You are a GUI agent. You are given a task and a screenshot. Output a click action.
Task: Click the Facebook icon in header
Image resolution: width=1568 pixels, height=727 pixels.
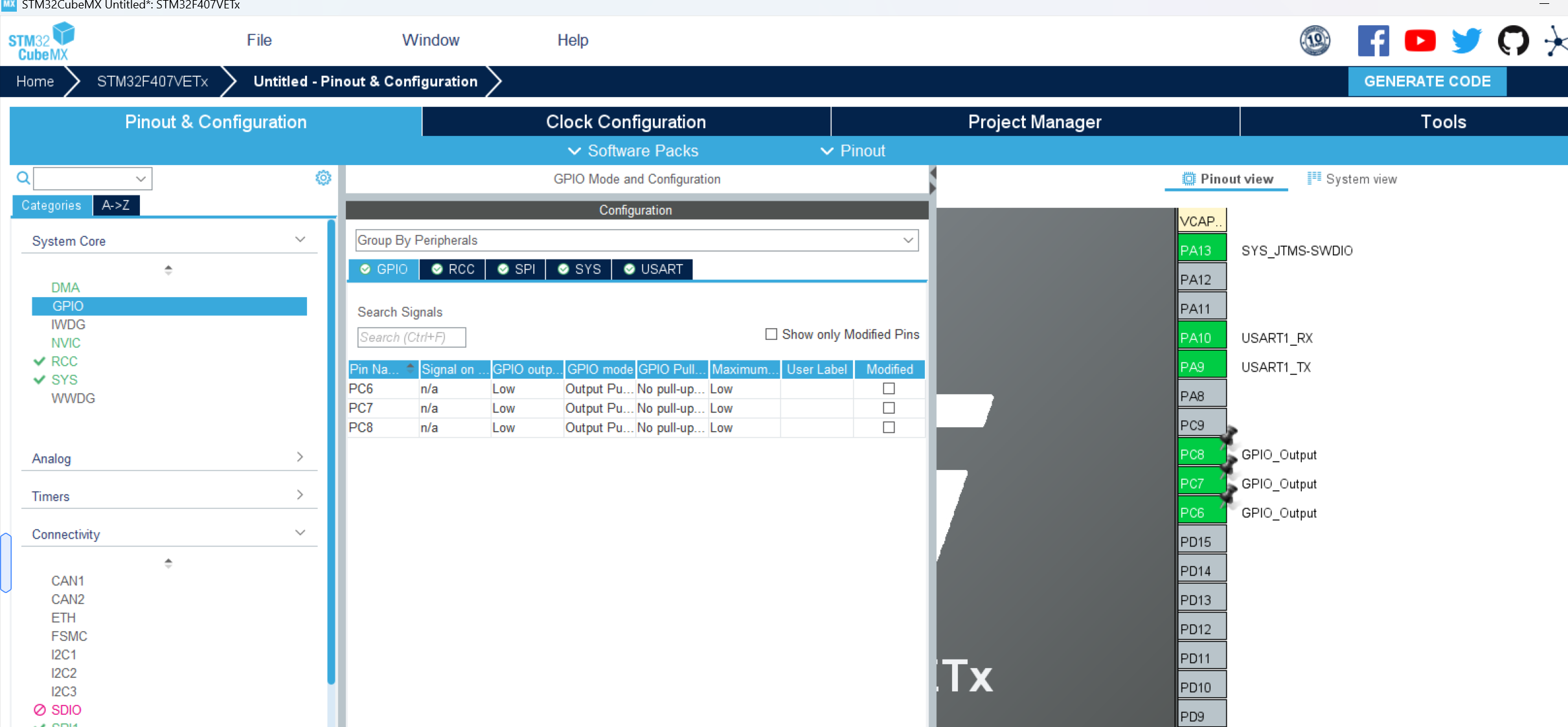[x=1373, y=41]
